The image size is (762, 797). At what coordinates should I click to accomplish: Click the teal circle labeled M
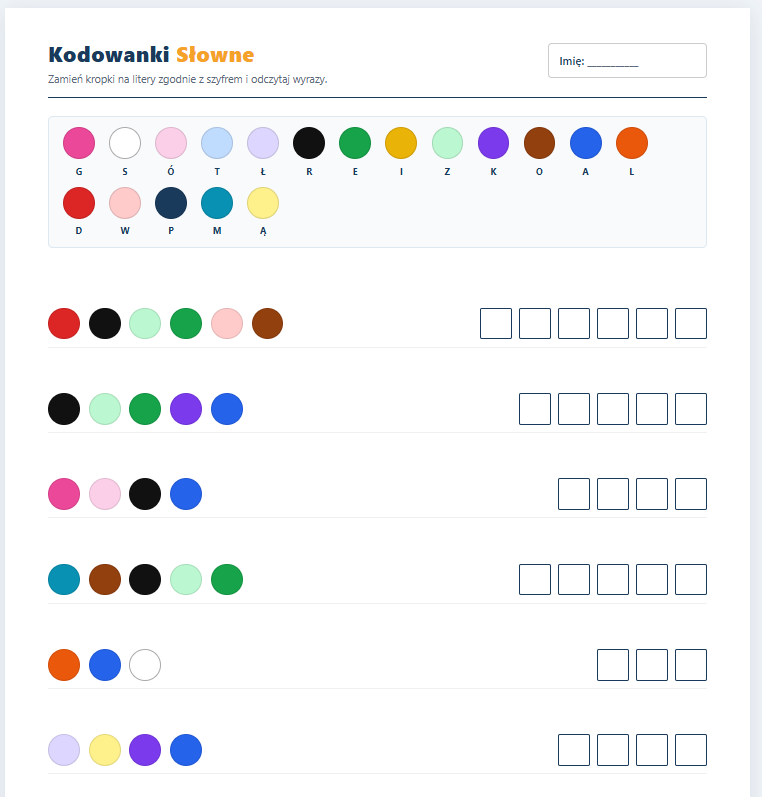[217, 203]
